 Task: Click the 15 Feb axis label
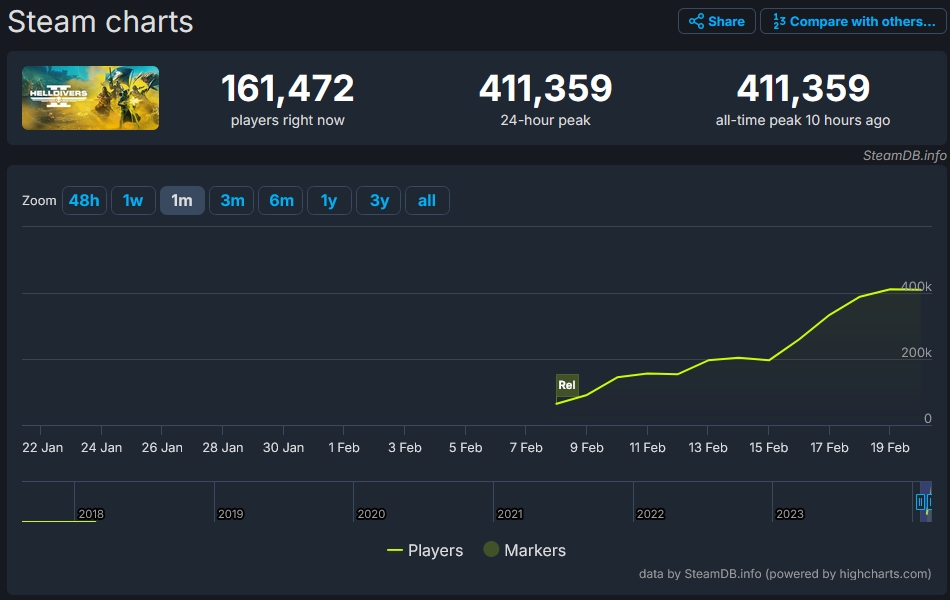tap(768, 447)
